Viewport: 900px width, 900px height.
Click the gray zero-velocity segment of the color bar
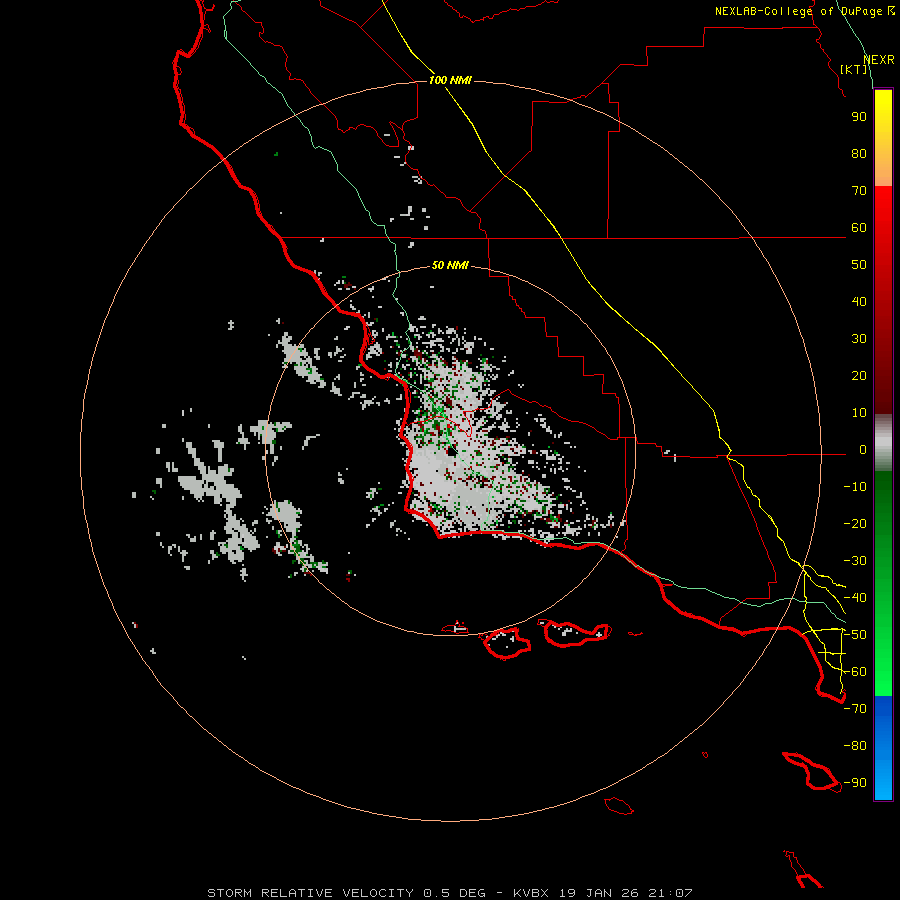[883, 443]
